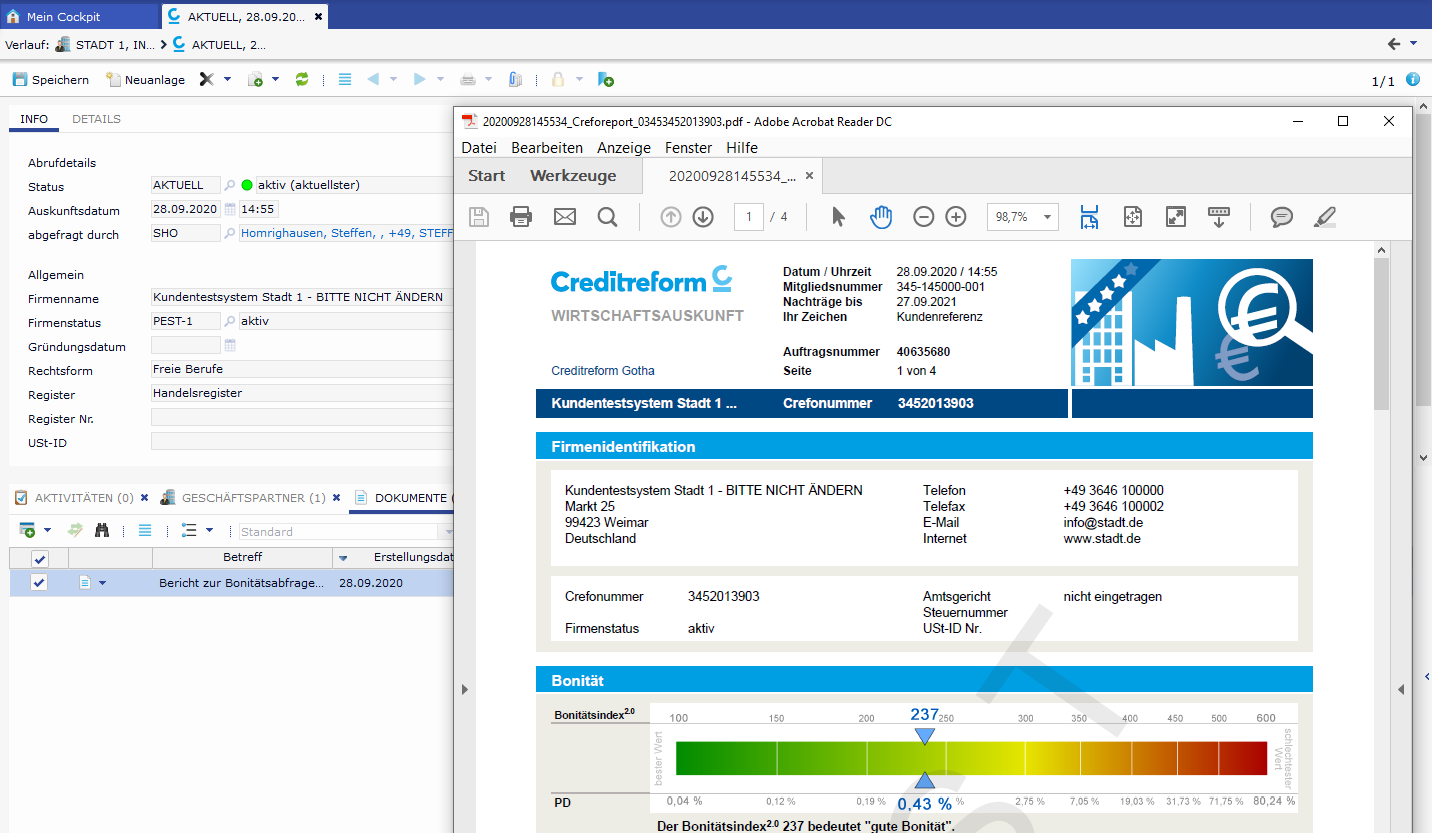The image size is (1432, 833).
Task: Click the page number input field
Action: point(748,217)
